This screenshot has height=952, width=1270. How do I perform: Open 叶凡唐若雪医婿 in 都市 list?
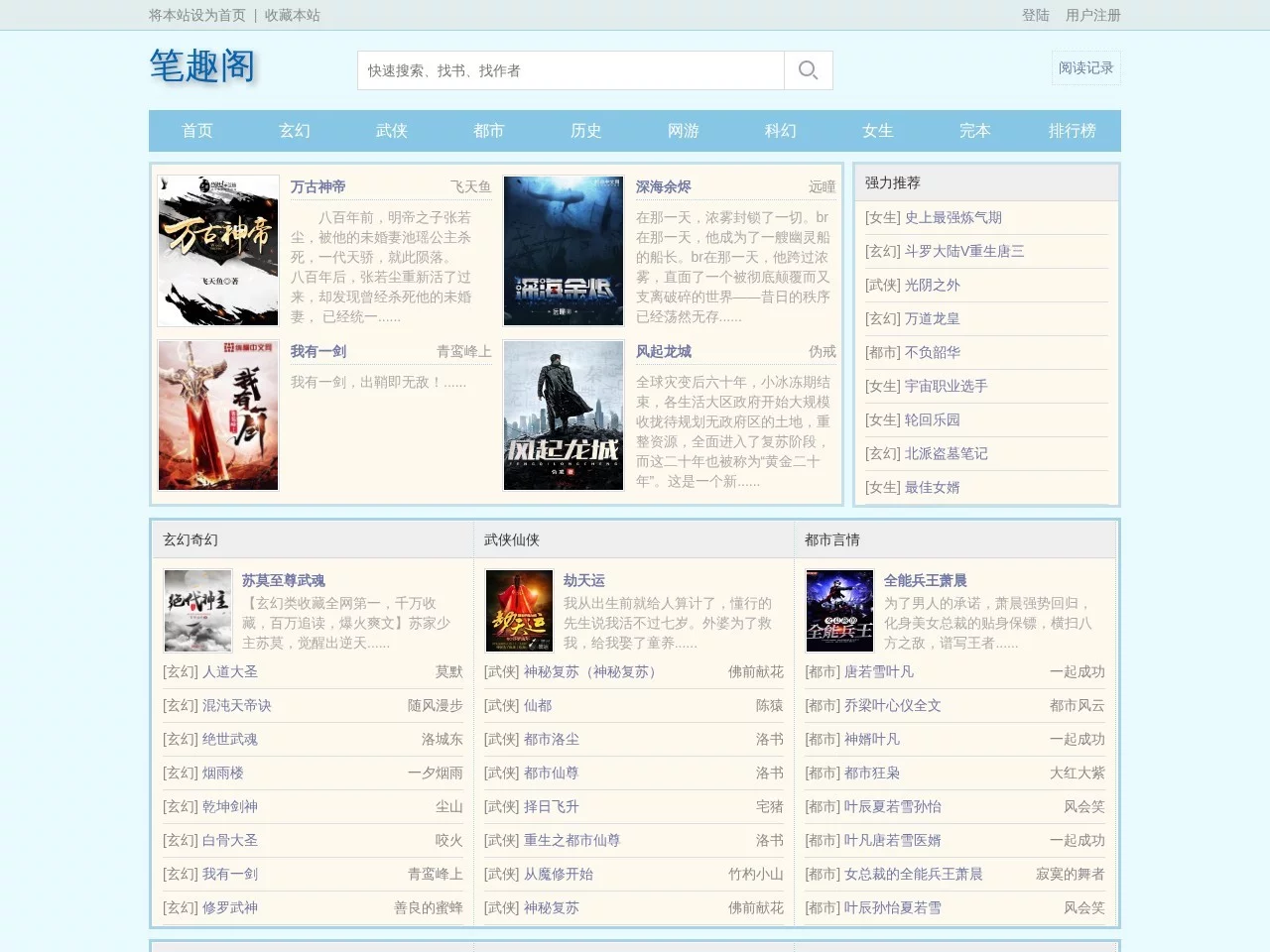tap(893, 840)
